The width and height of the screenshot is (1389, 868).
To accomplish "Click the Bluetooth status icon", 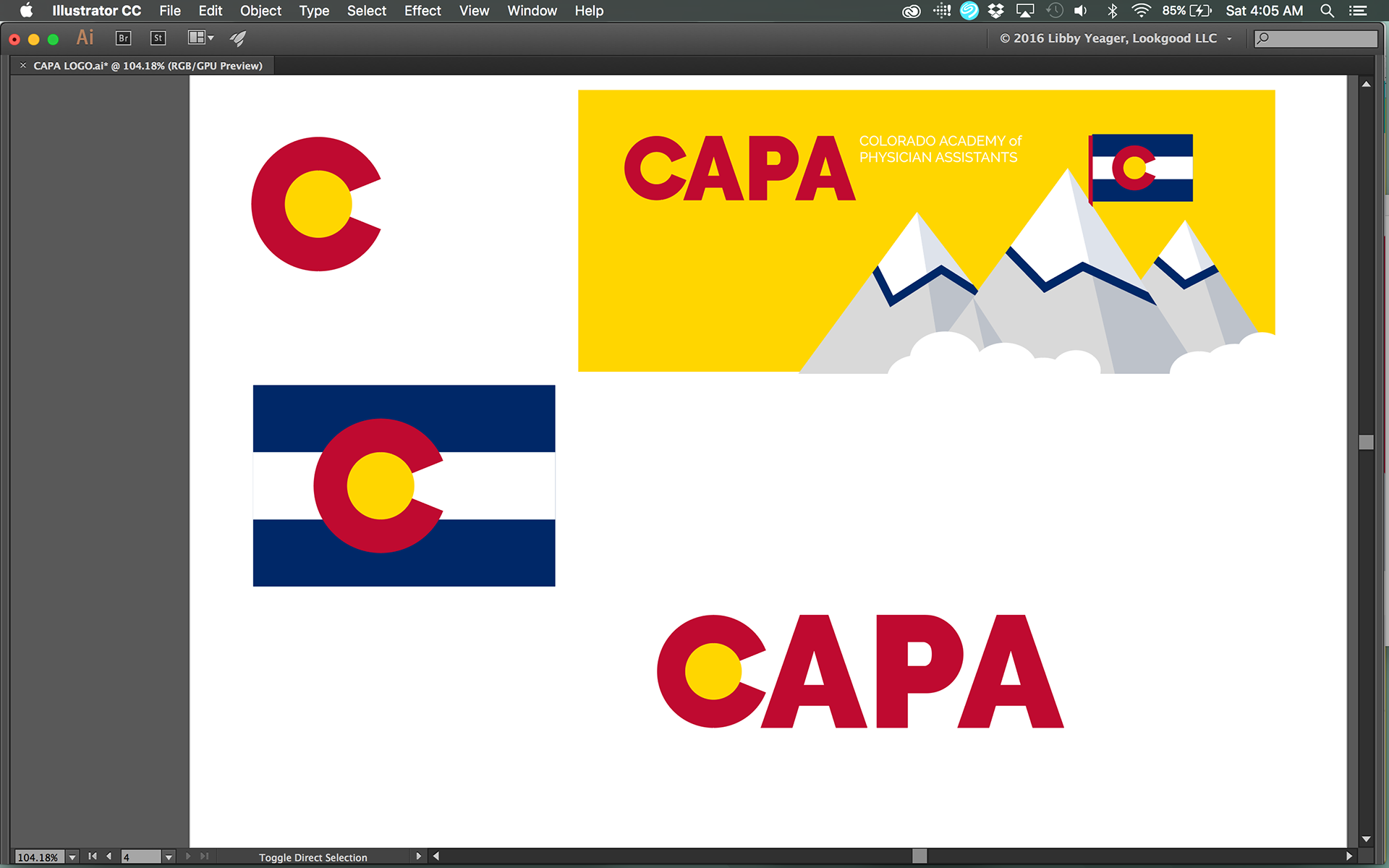I will click(x=1113, y=11).
